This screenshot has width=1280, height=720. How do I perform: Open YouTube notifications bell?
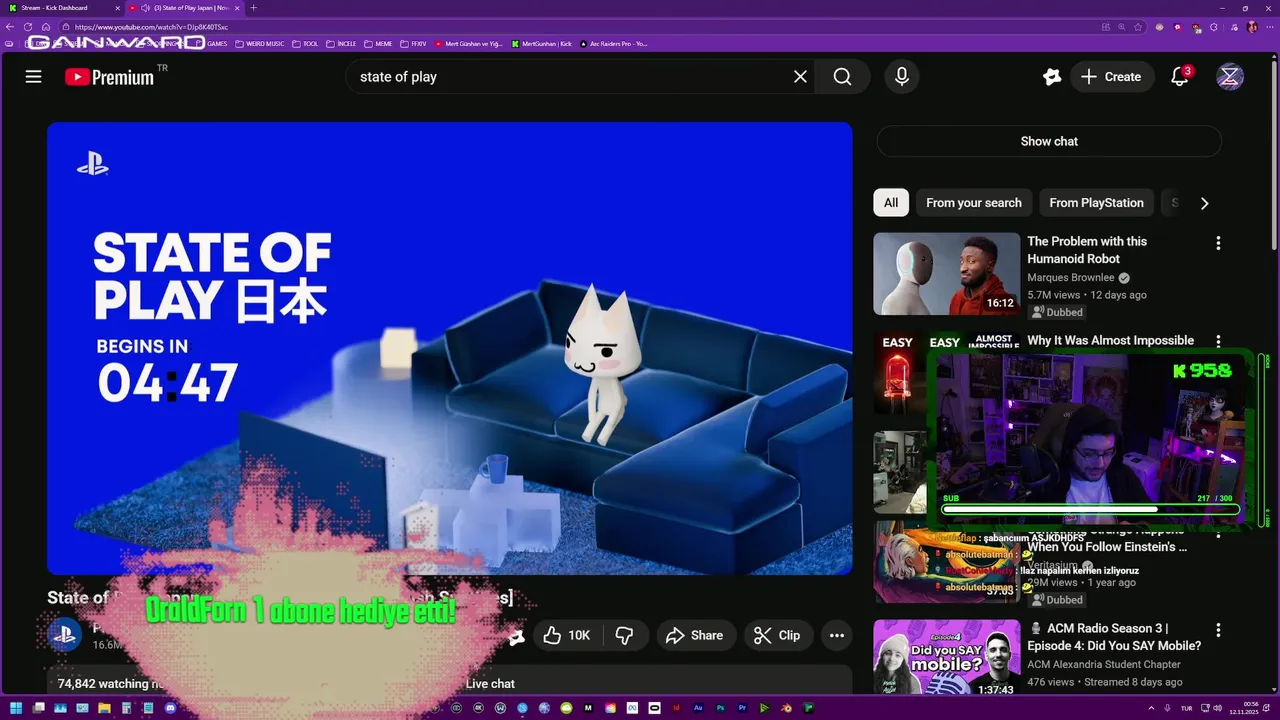(x=1180, y=77)
